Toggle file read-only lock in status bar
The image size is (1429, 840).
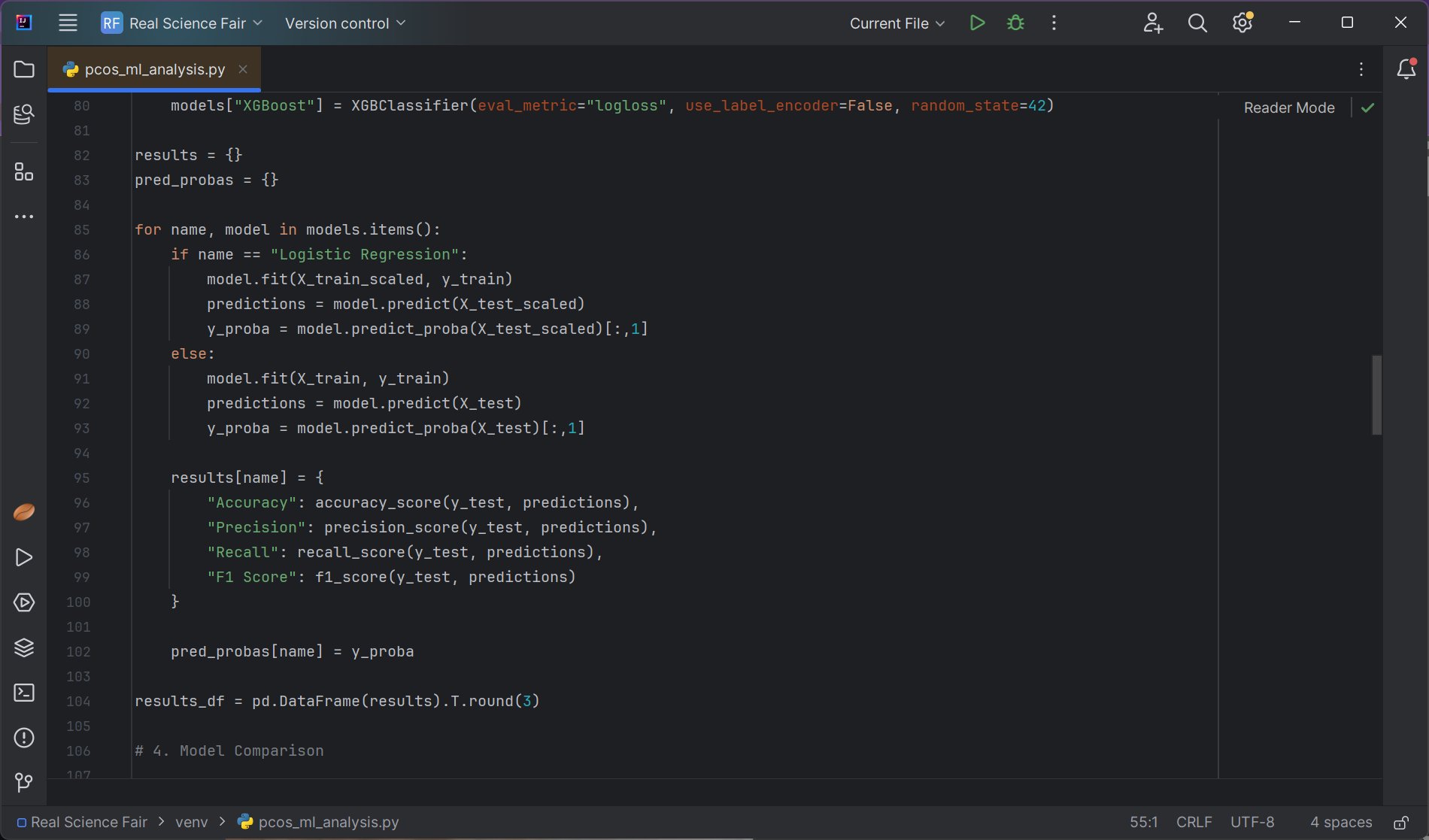pyautogui.click(x=1400, y=823)
